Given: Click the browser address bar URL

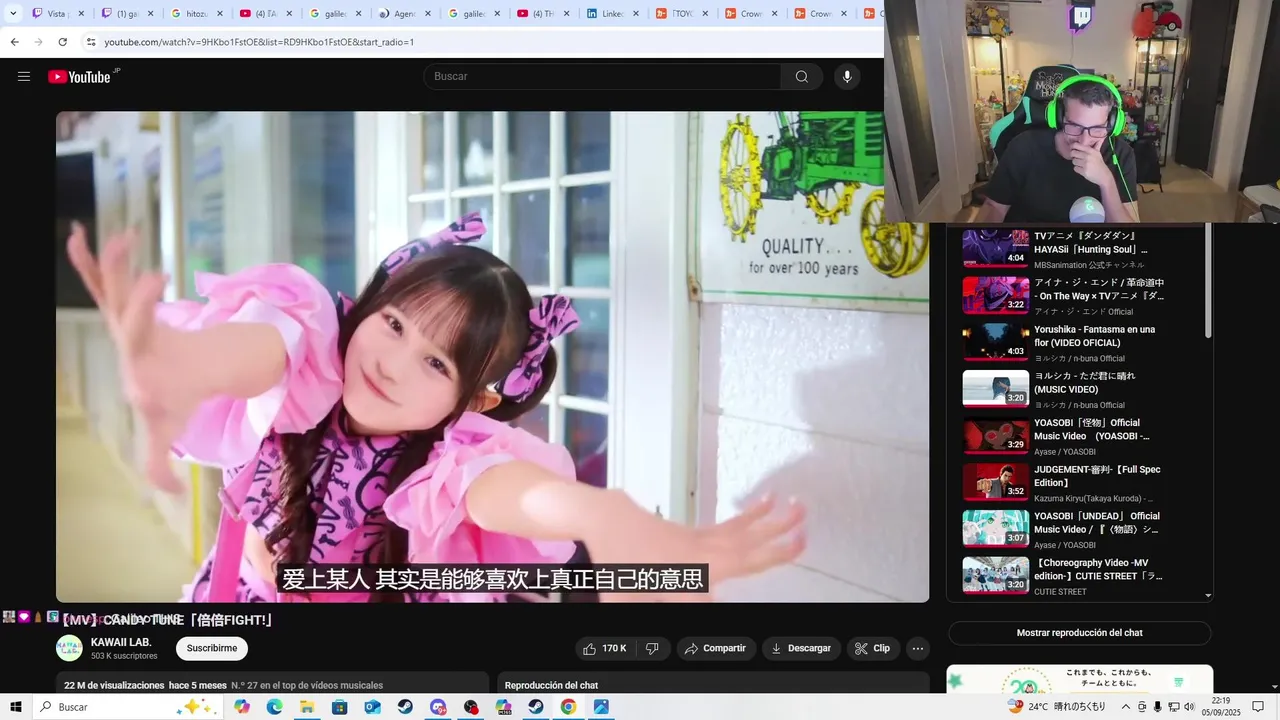Looking at the screenshot, I should pyautogui.click(x=259, y=42).
